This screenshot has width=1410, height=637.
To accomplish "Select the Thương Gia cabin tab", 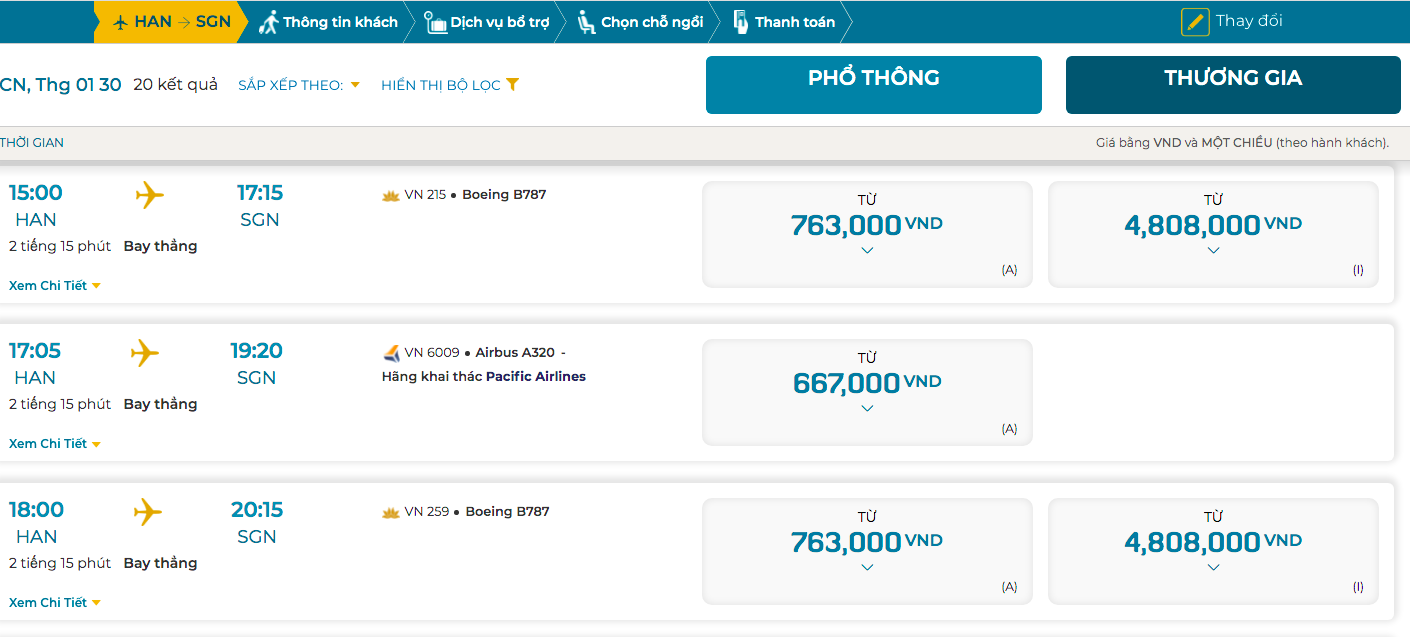I will 1232,84.
